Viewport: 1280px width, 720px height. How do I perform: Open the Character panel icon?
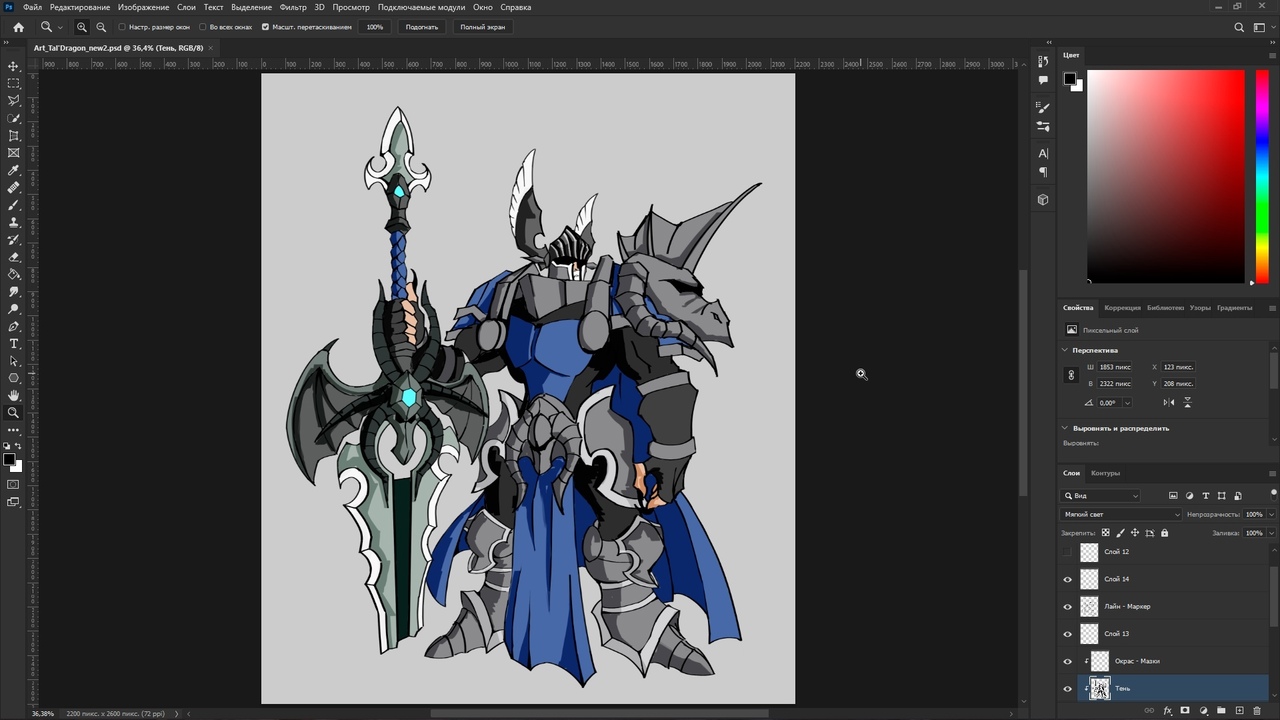point(1043,153)
